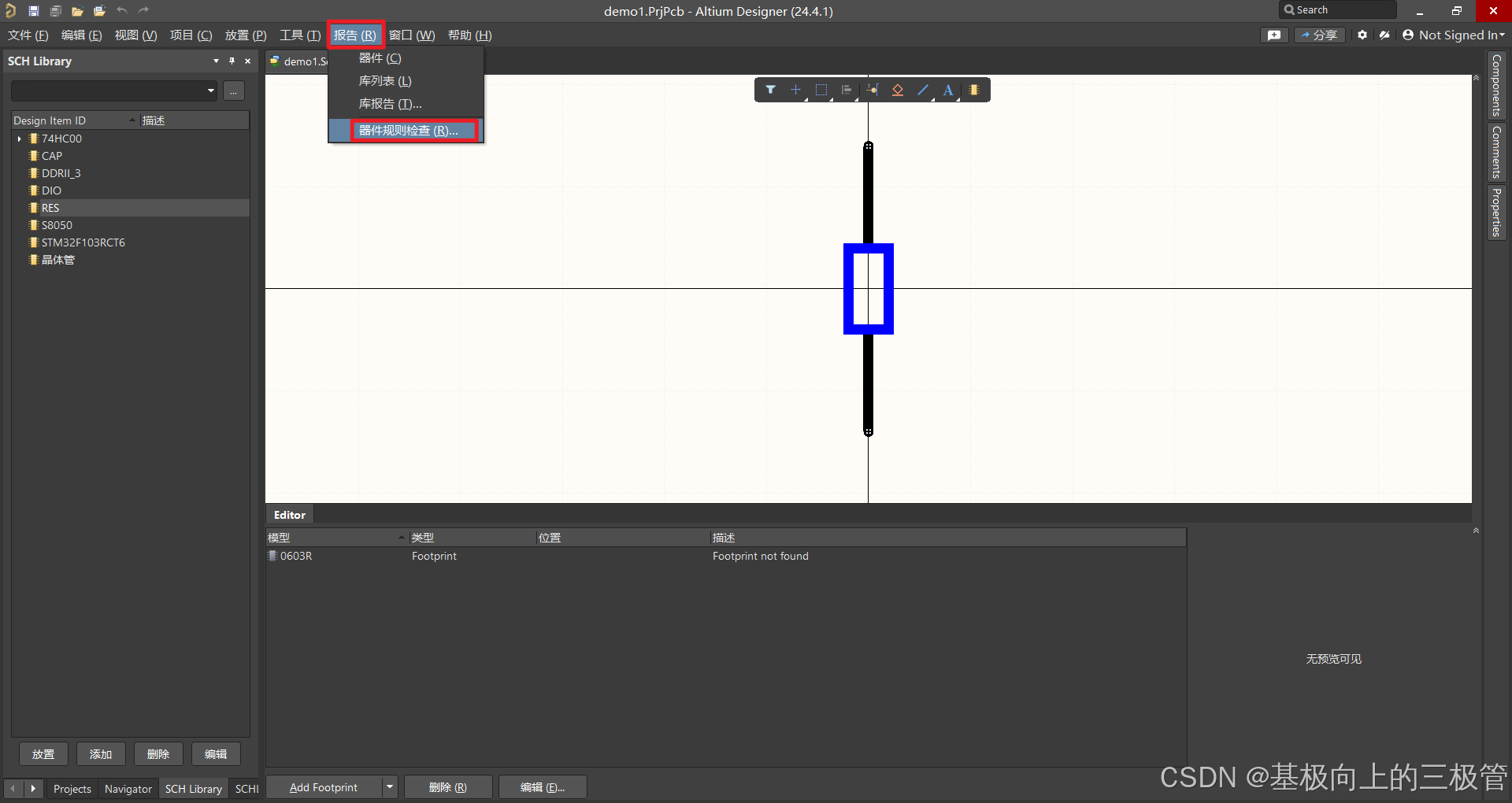Image resolution: width=1512 pixels, height=803 pixels.
Task: Switch to the Navigator panel tab
Action: [128, 789]
